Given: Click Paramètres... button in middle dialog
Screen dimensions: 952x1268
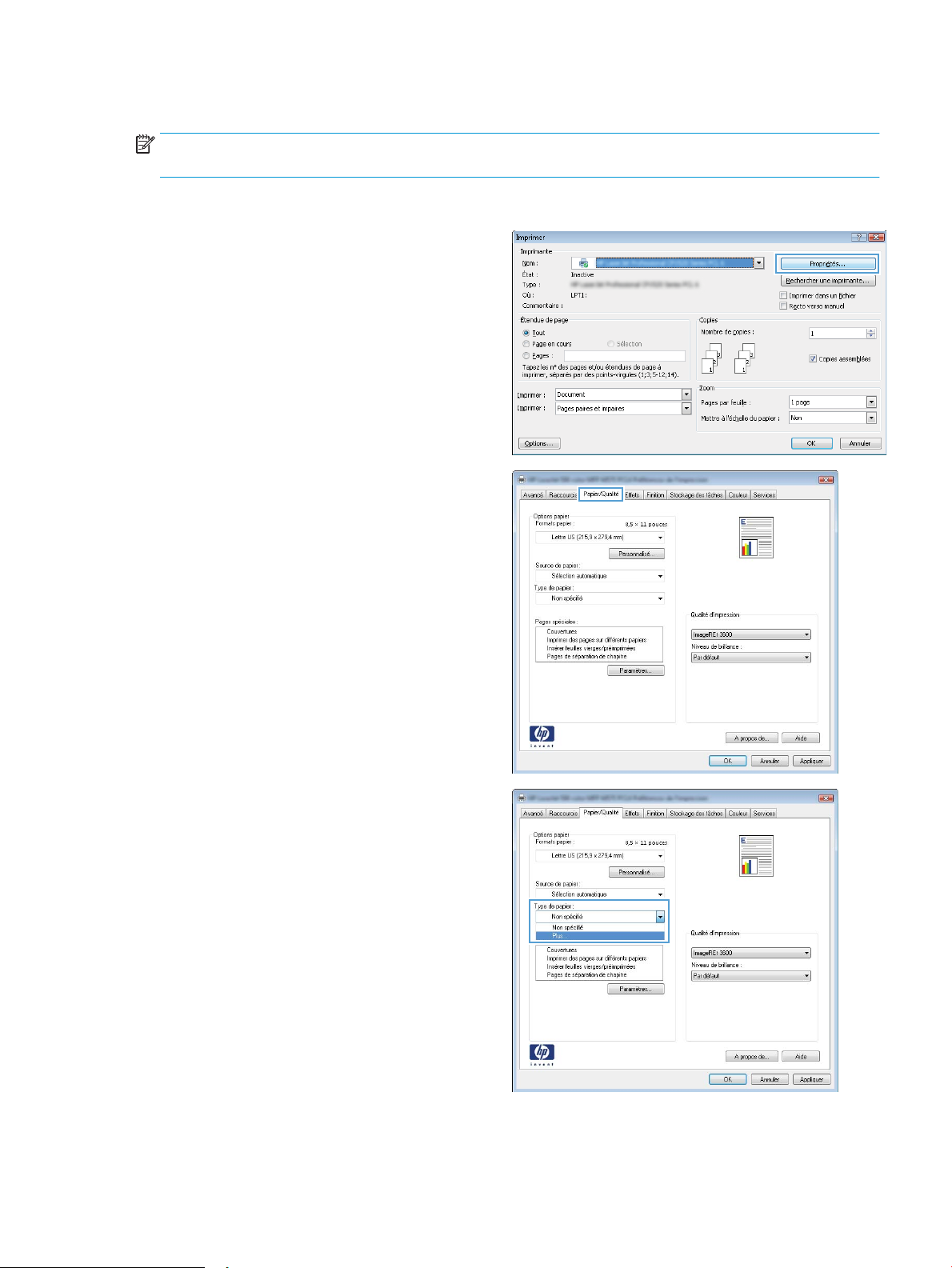Looking at the screenshot, I should pos(636,670).
